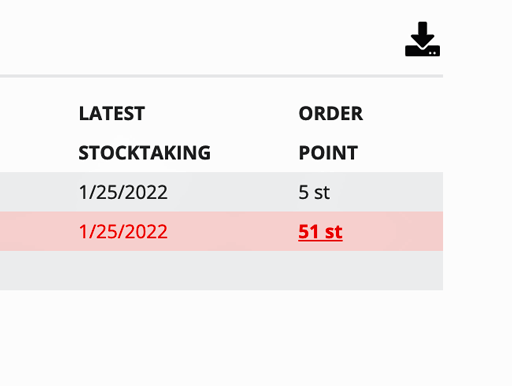Image resolution: width=512 pixels, height=386 pixels.
Task: Click gray first row area left of date
Action: [38, 192]
